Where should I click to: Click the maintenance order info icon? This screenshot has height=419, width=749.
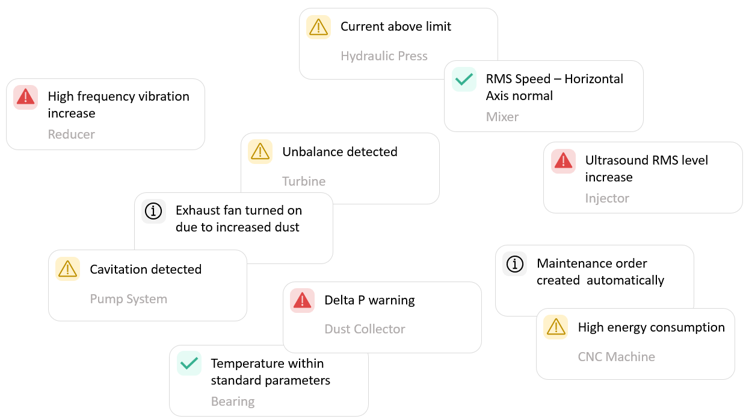[x=515, y=264]
